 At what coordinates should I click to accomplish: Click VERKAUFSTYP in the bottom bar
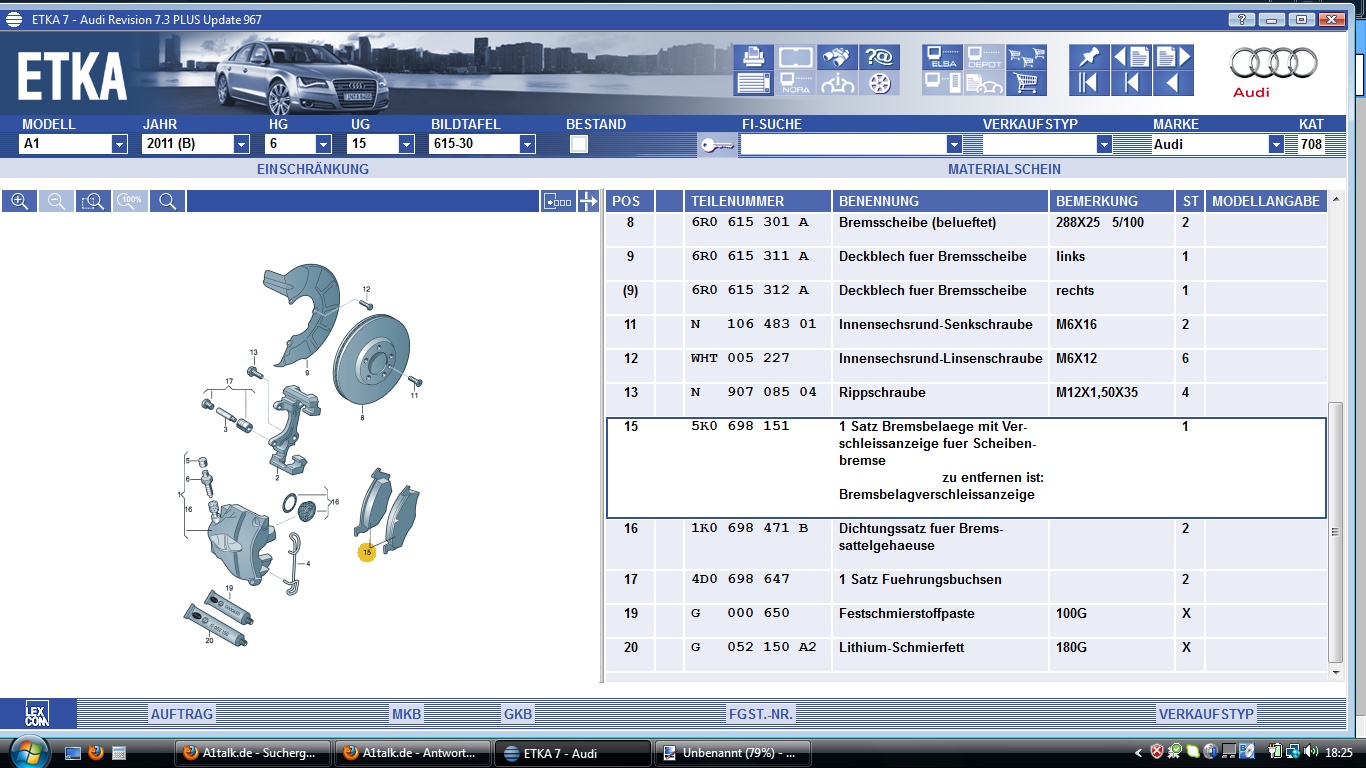click(1206, 714)
